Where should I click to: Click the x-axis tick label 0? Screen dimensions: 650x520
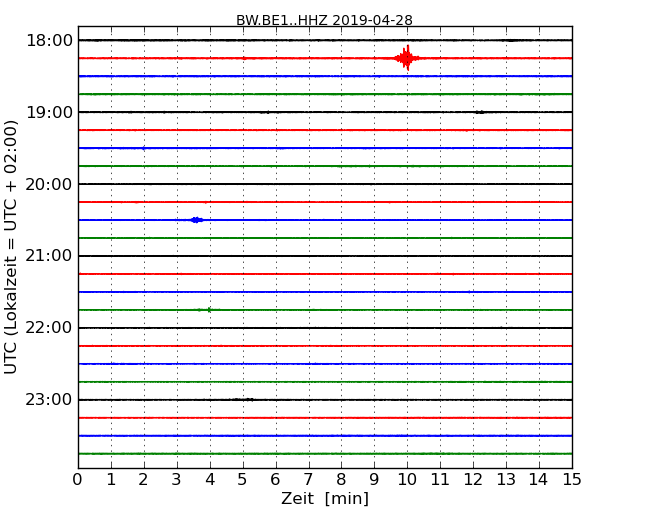pos(78,480)
